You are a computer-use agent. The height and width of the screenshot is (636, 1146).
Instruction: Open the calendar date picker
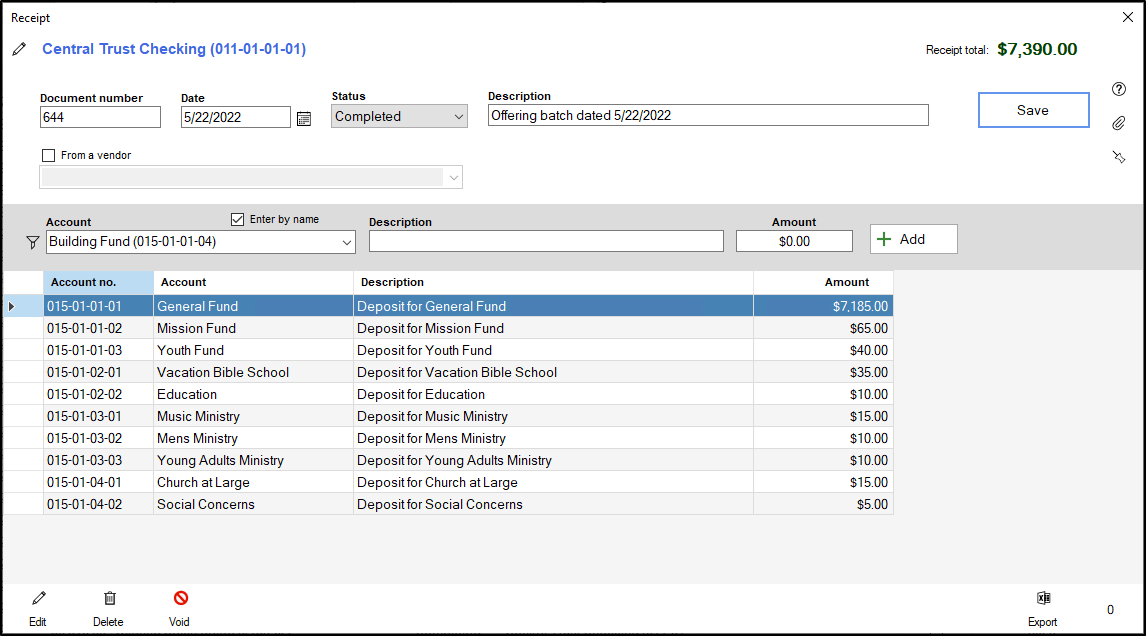(304, 118)
